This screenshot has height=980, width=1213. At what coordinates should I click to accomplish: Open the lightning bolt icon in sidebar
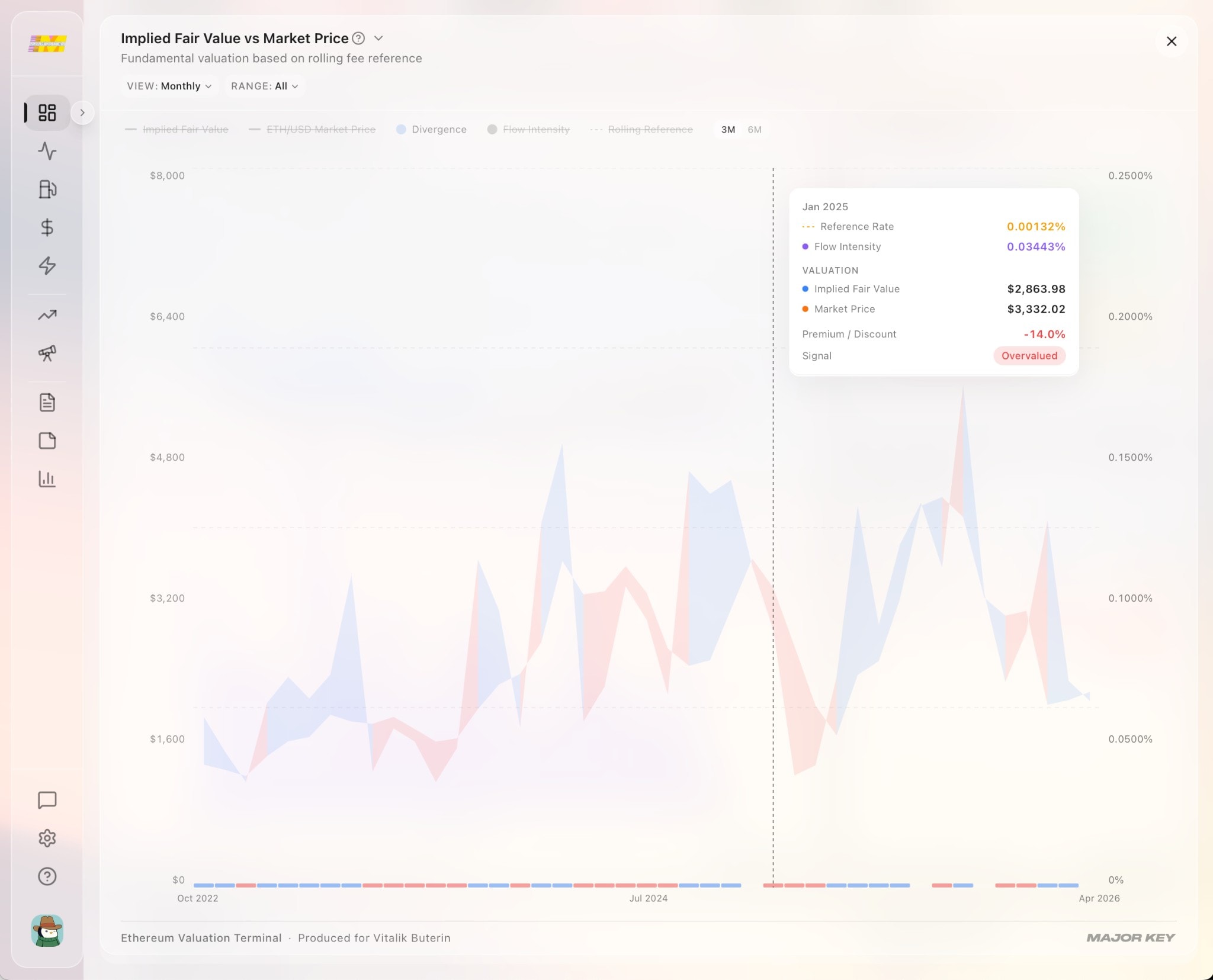(x=47, y=265)
